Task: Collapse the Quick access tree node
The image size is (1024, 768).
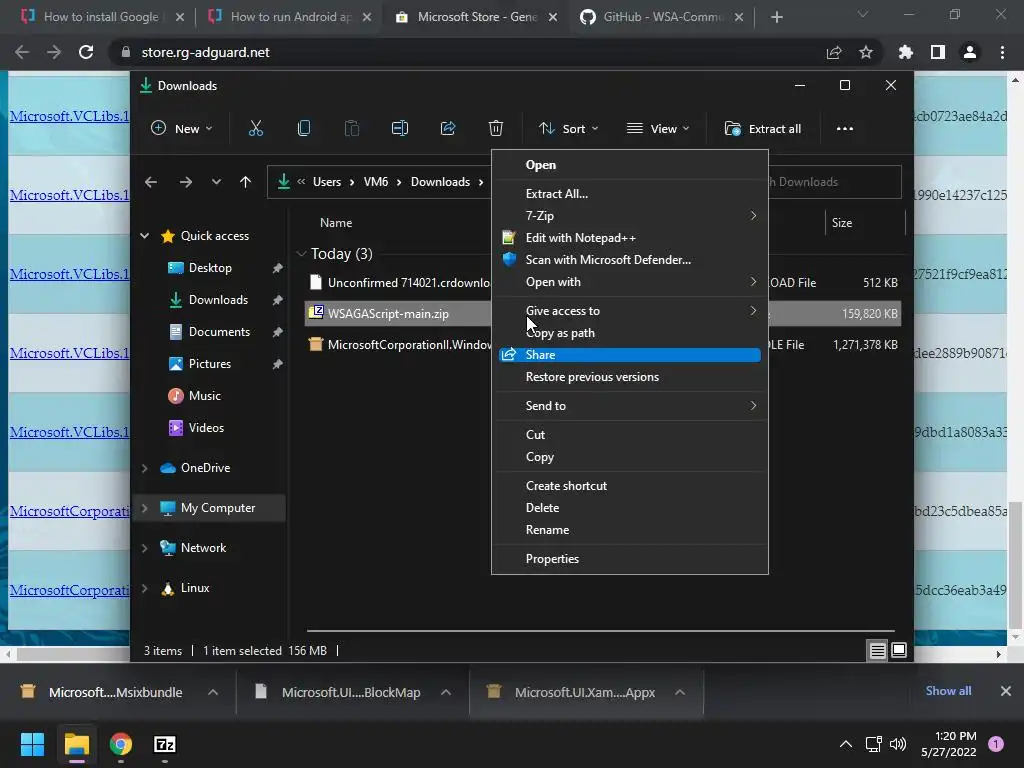Action: click(x=144, y=236)
